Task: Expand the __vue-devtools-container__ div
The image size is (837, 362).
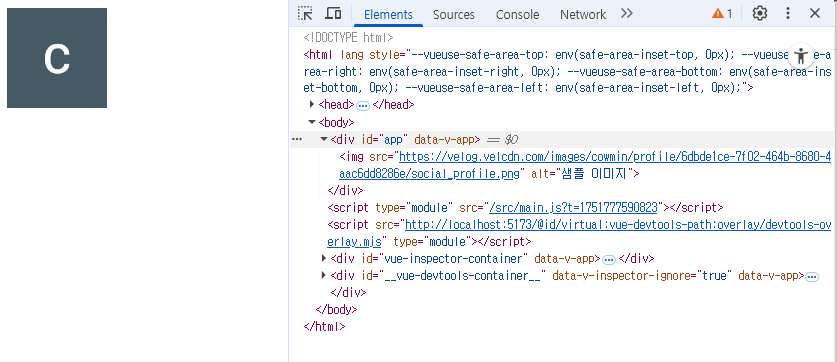Action: point(323,276)
